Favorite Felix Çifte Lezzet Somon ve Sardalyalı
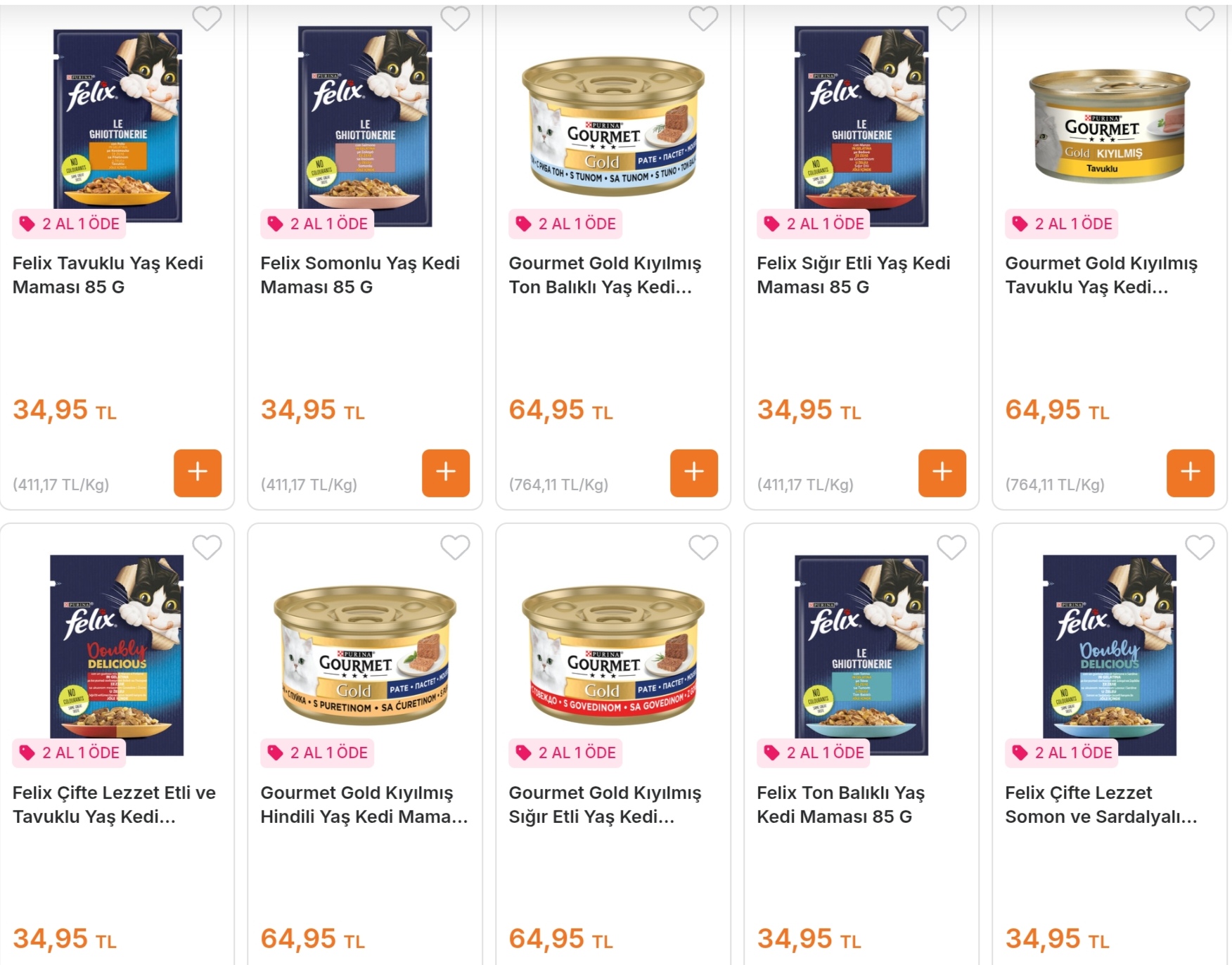 [x=1200, y=547]
